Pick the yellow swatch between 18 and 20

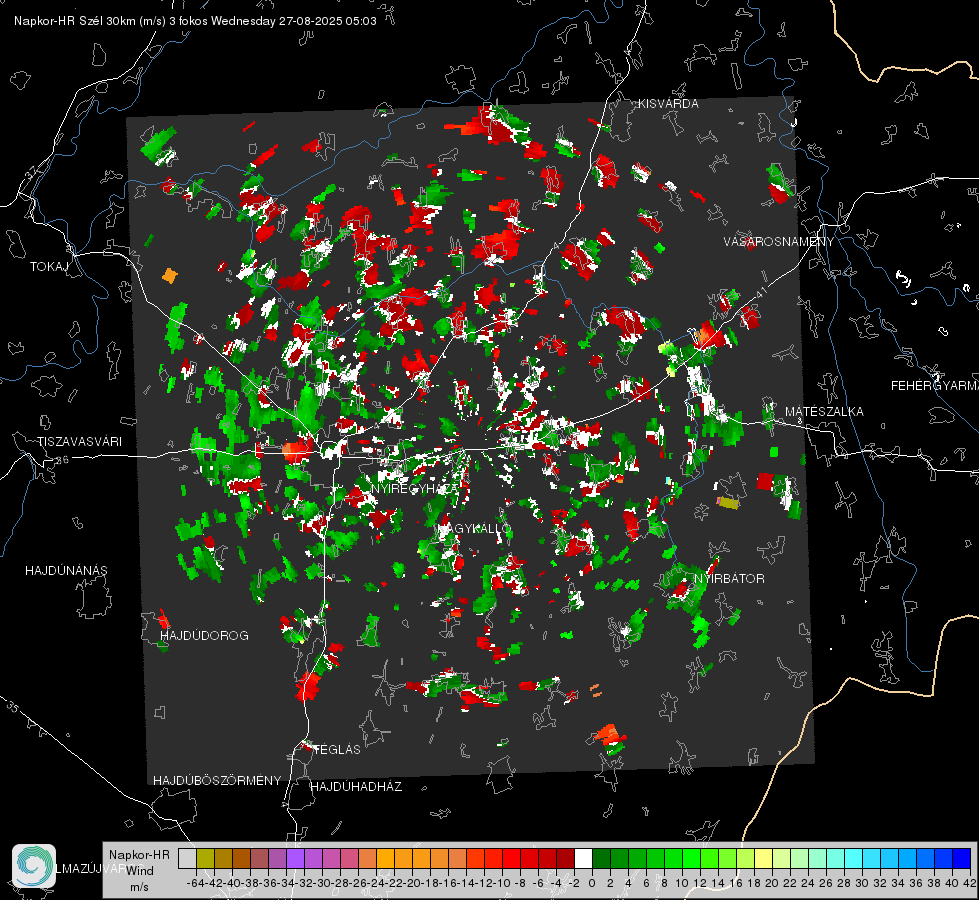tap(764, 858)
